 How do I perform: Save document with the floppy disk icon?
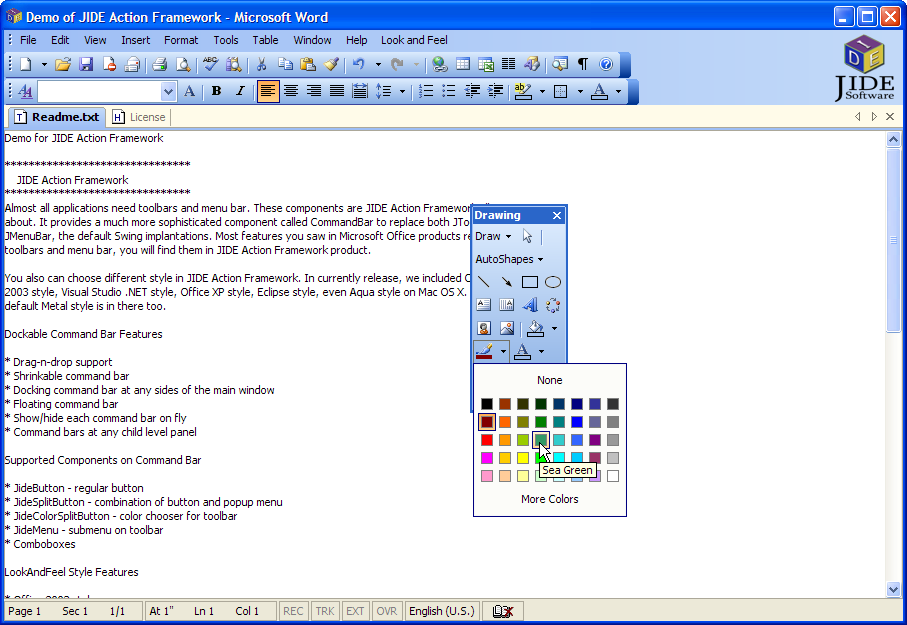(x=86, y=64)
